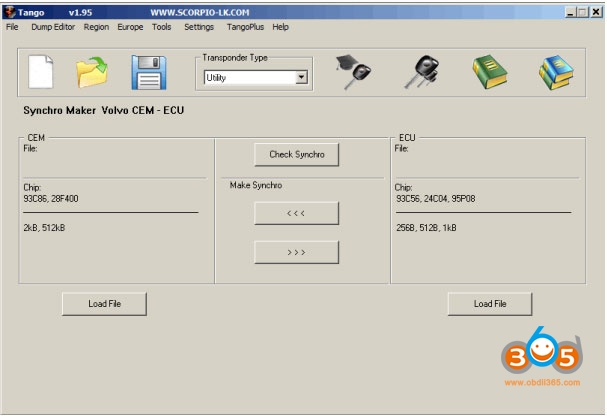Screen dimensions: 607x418
Task: Click the key with keyring icon
Action: click(422, 72)
